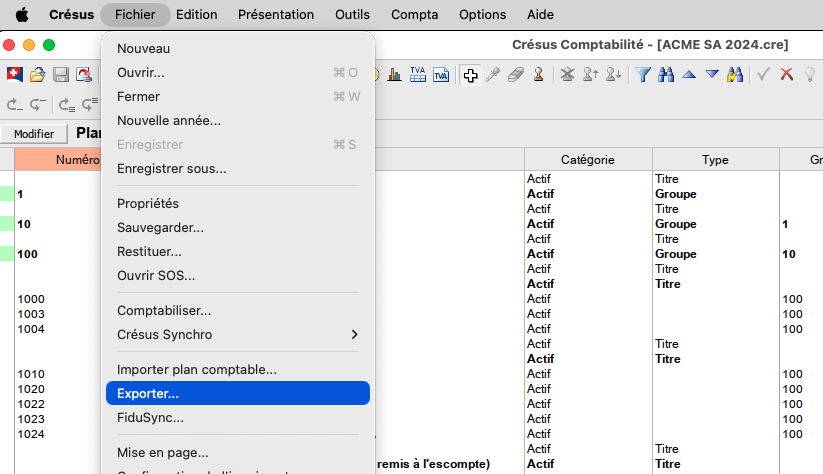Image resolution: width=823 pixels, height=474 pixels.
Task: Click the colored bar chart icon
Action: click(394, 75)
